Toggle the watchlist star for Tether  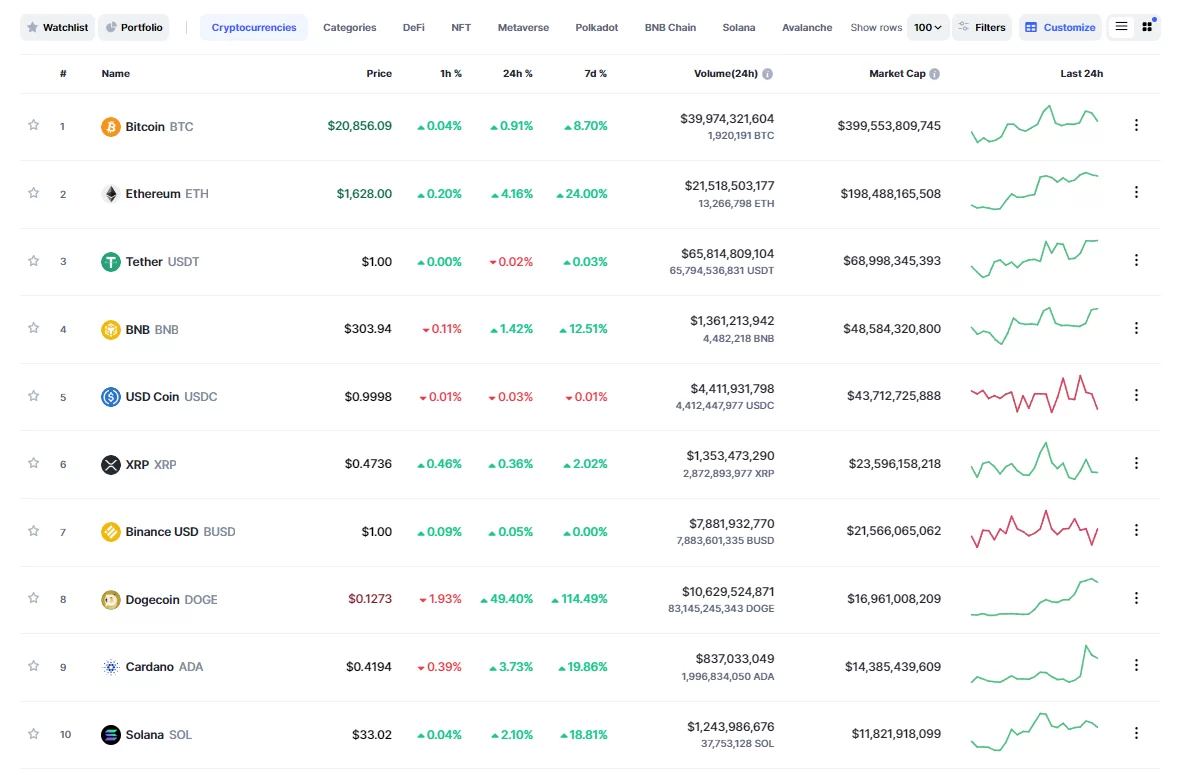pyautogui.click(x=34, y=261)
